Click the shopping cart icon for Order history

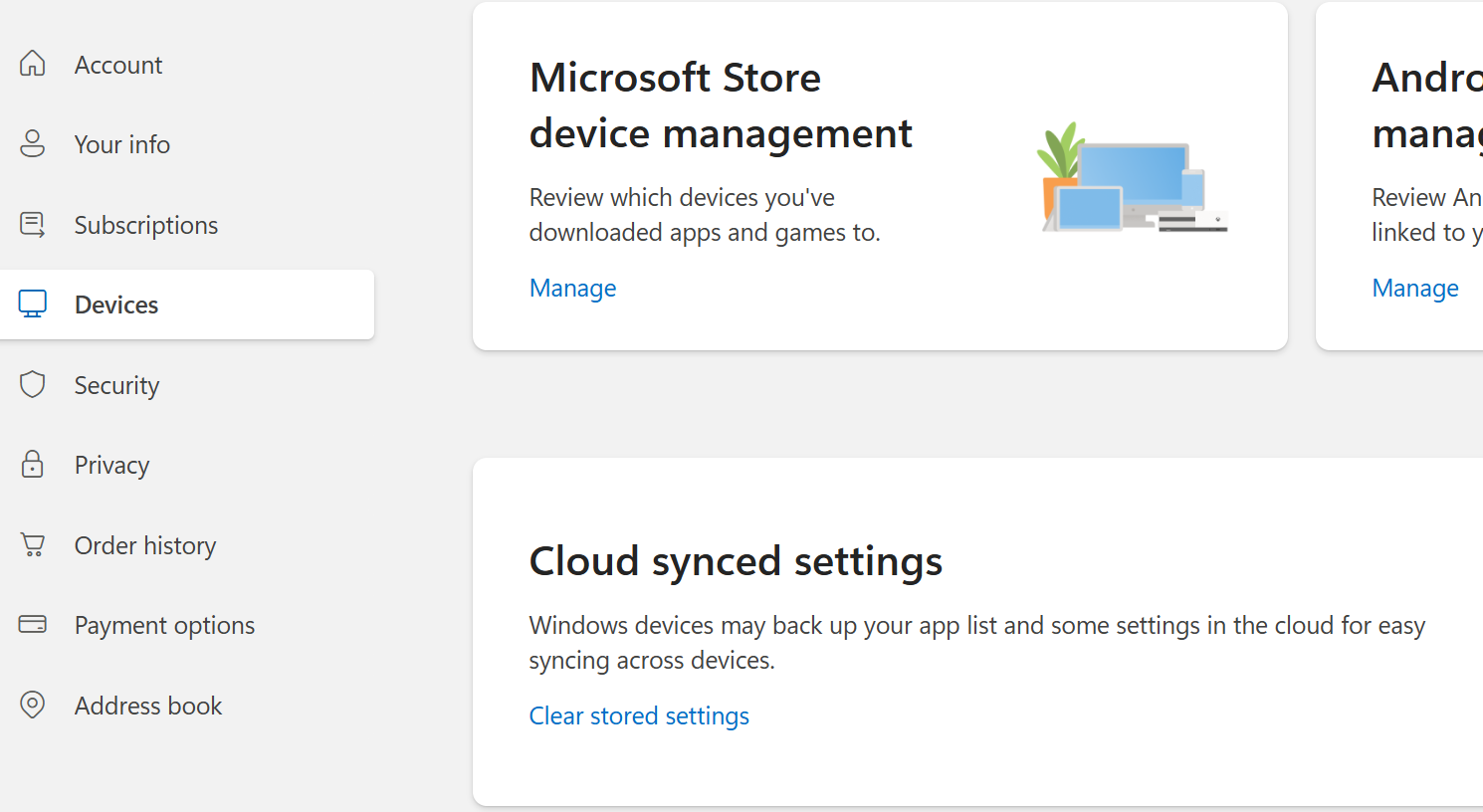click(x=33, y=545)
